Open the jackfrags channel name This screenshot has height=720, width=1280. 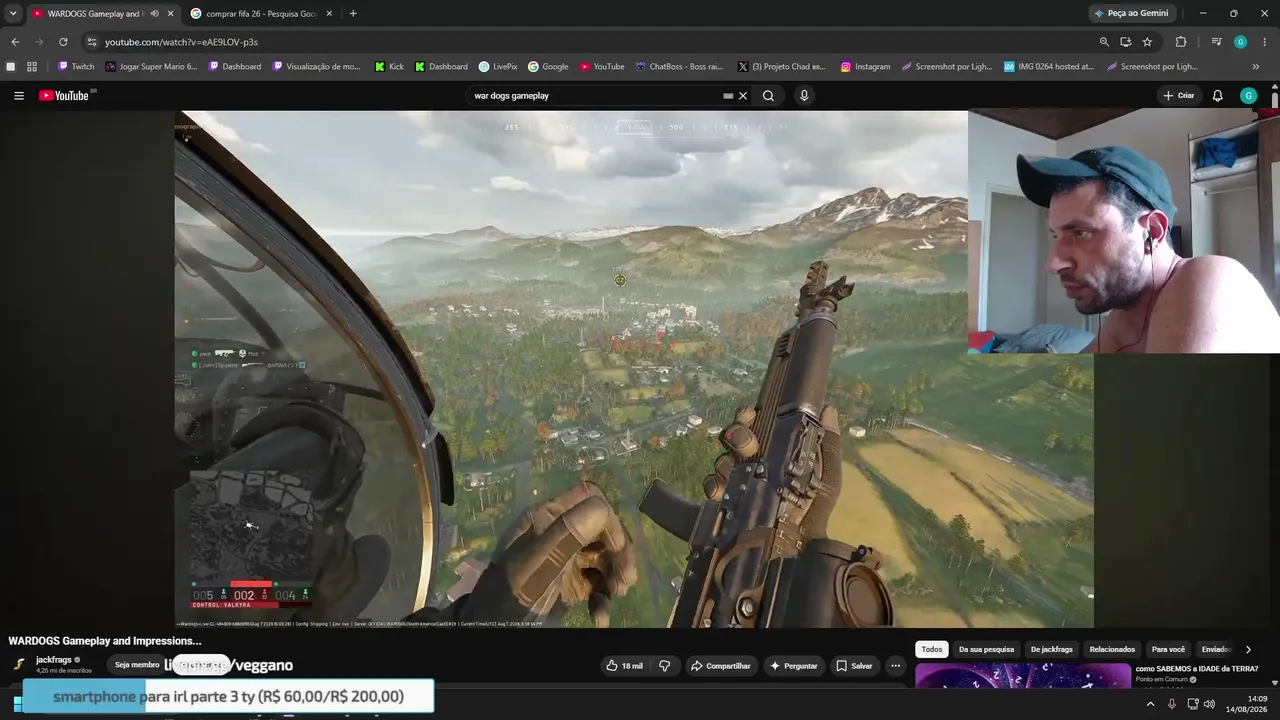tap(54, 660)
